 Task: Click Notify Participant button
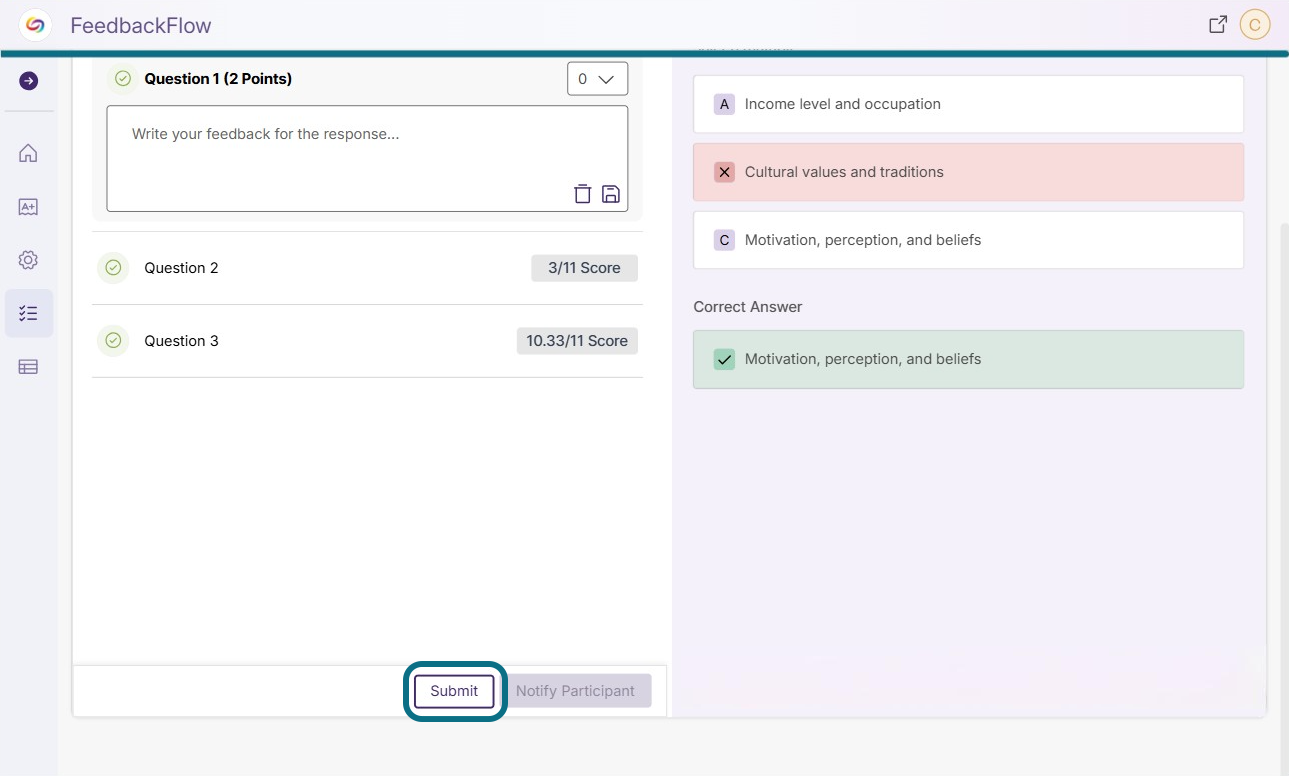575,691
